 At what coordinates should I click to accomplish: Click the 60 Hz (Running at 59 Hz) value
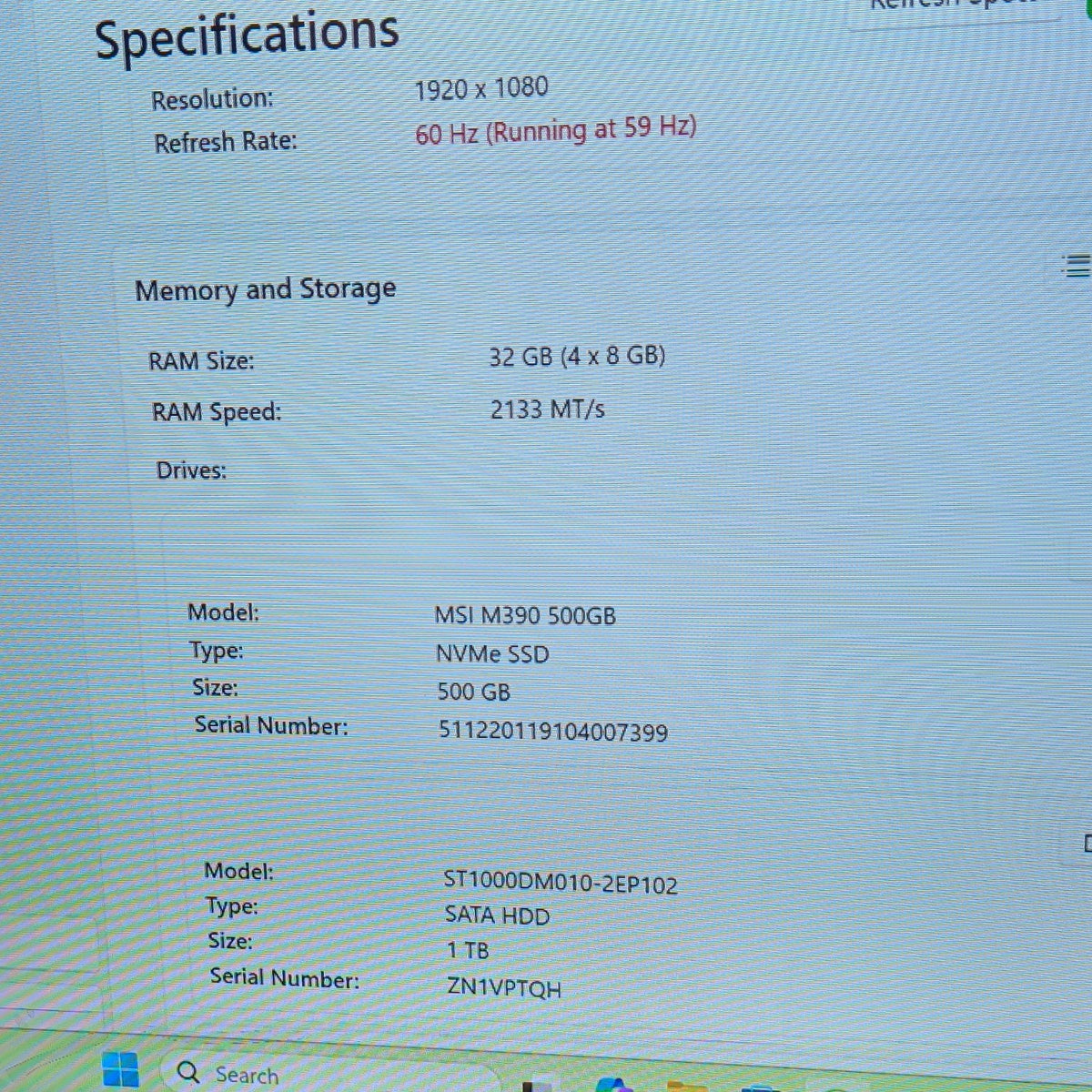pyautogui.click(x=556, y=130)
